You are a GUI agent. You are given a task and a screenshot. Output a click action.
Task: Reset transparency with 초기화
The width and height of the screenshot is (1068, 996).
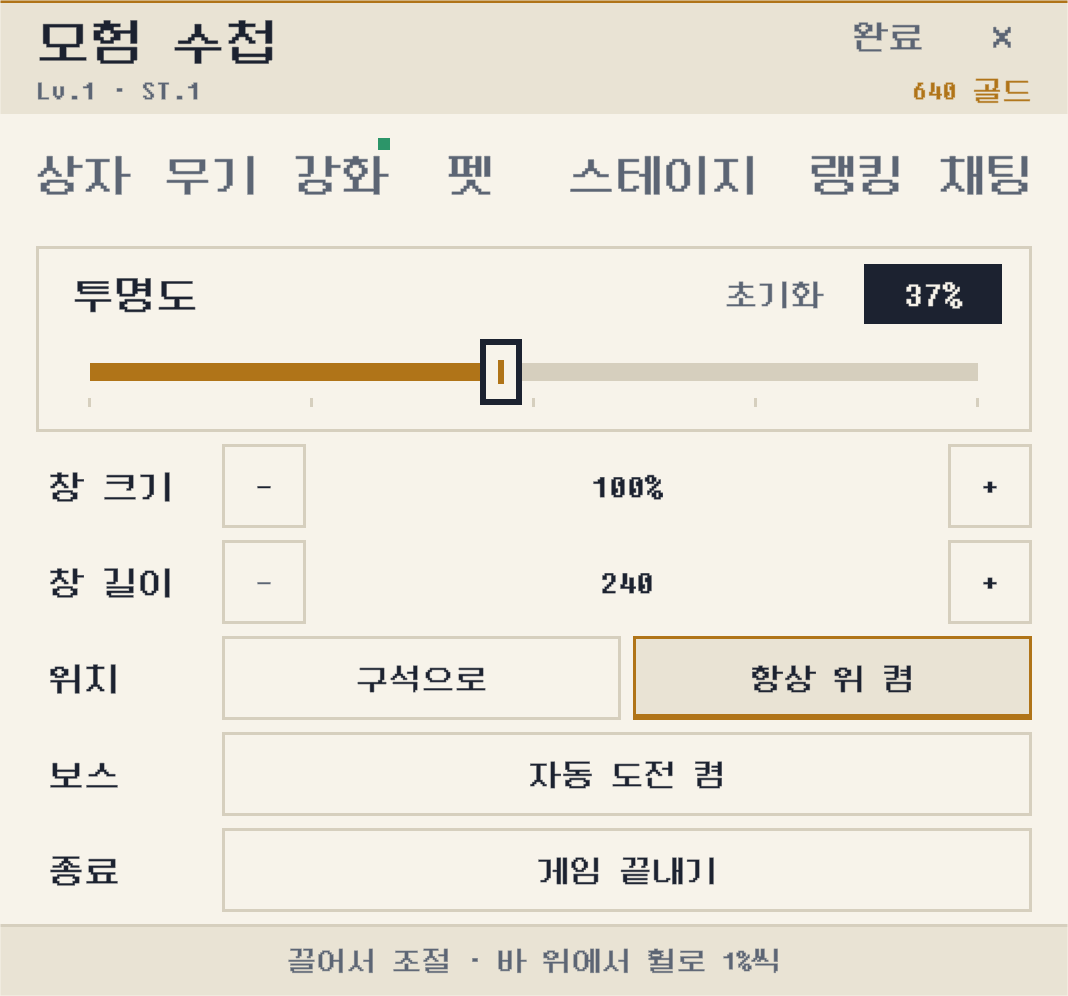(x=774, y=295)
